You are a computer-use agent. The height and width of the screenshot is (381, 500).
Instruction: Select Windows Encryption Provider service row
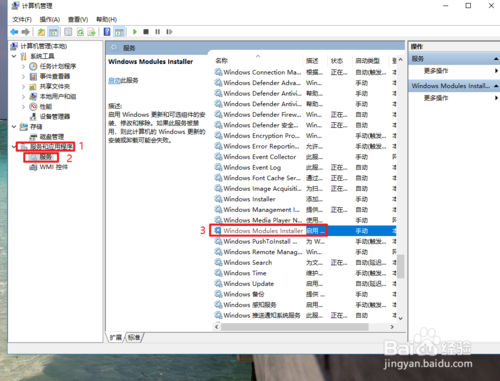tap(305, 136)
